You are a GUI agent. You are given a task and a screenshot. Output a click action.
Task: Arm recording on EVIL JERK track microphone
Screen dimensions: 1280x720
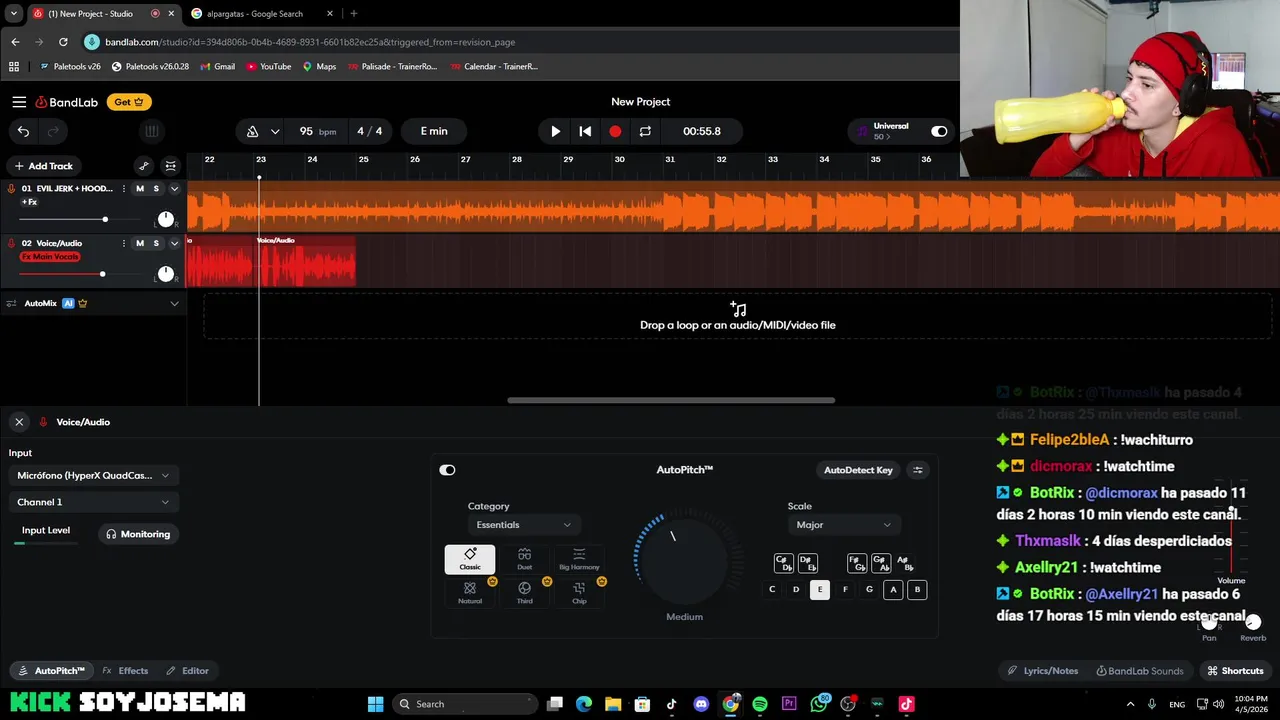(11, 188)
